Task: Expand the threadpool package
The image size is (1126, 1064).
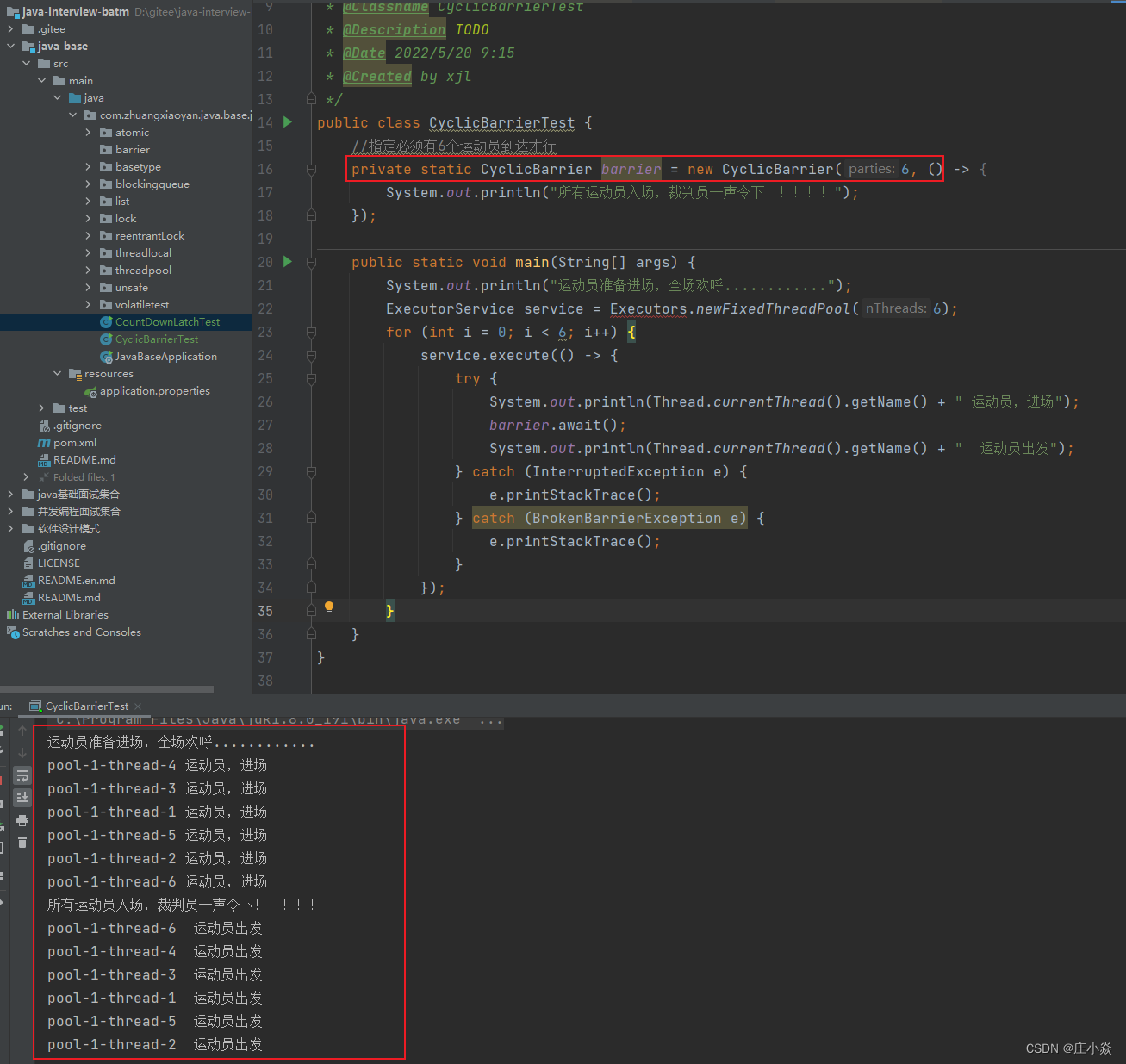Action: (x=88, y=271)
